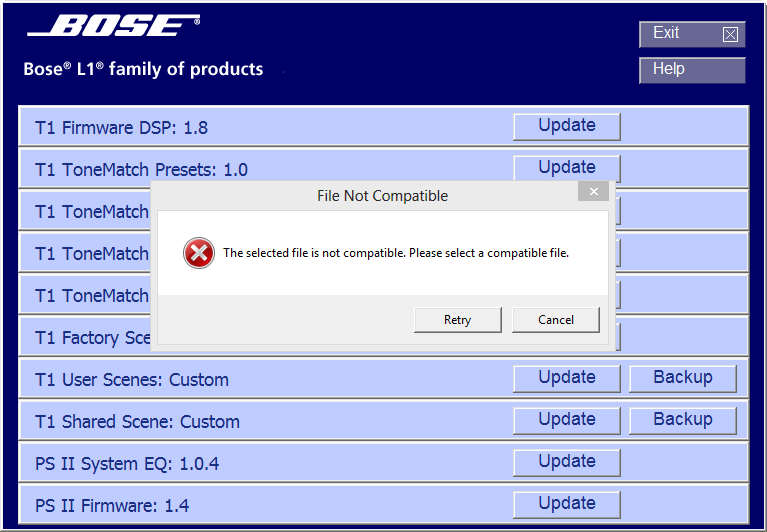Backup the T1 Shared Scene

pyautogui.click(x=683, y=420)
